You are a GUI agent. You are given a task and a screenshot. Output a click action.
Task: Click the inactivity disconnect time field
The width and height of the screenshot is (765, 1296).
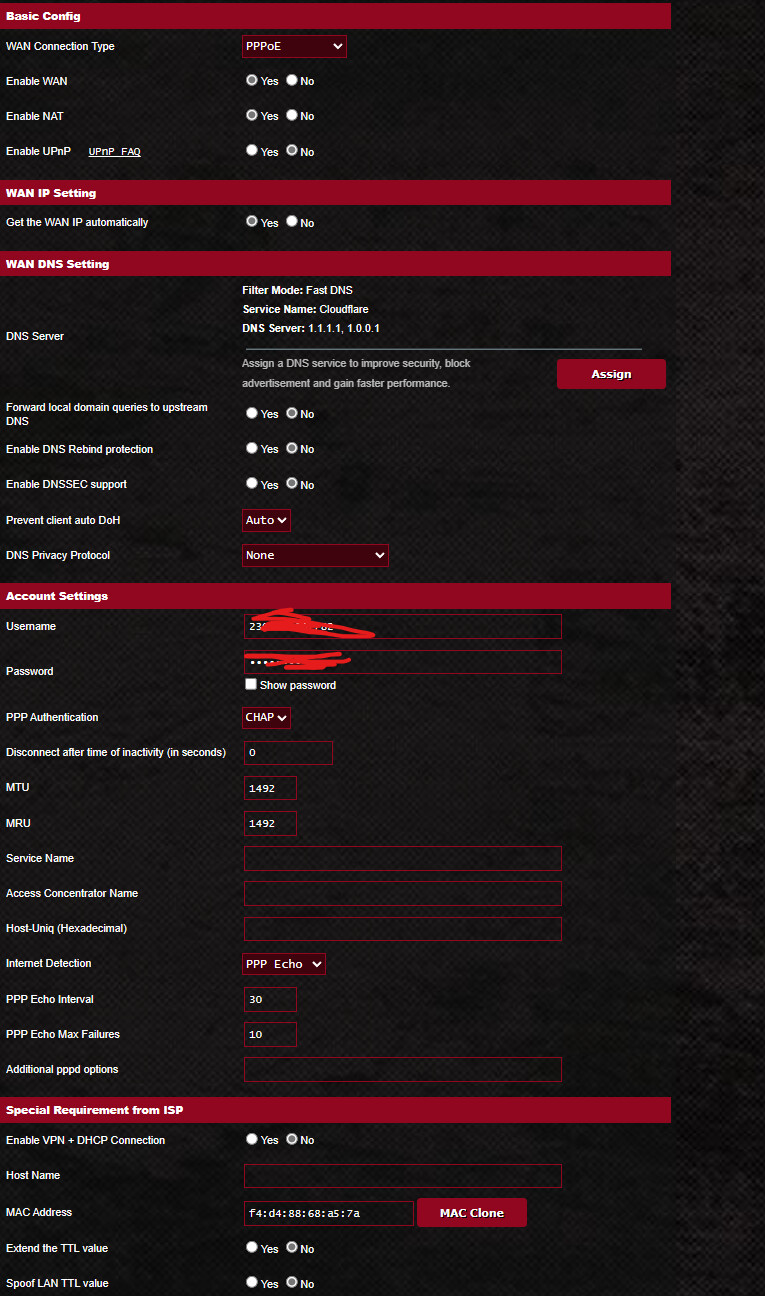pos(288,752)
